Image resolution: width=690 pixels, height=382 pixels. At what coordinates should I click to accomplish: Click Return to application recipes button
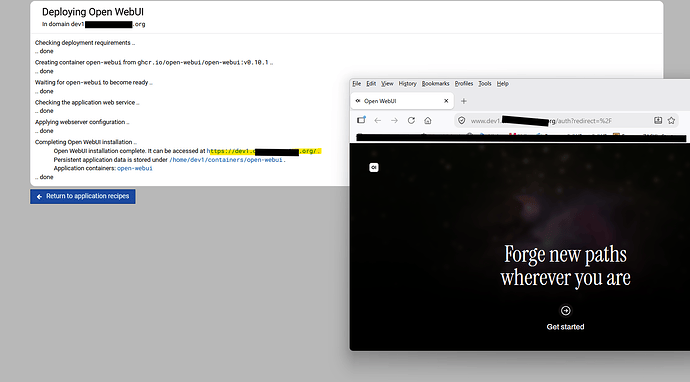(83, 196)
